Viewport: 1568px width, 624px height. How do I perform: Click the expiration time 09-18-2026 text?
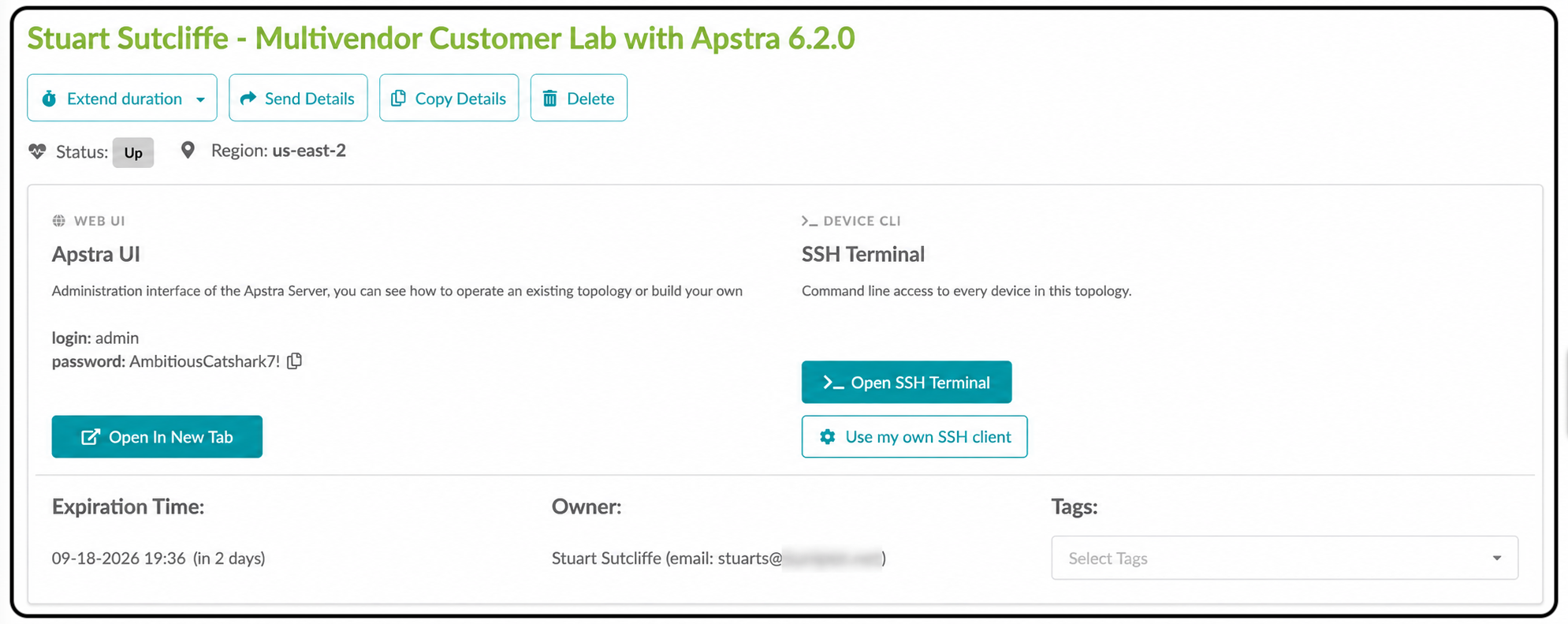coord(119,559)
